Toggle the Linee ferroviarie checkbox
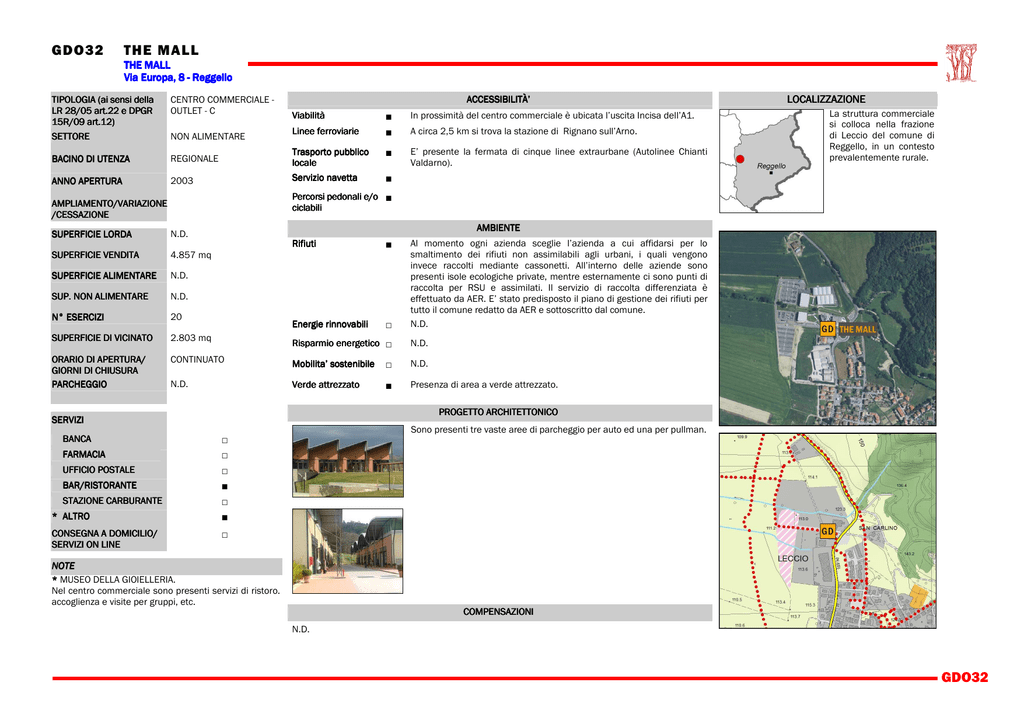1024x724 pixels. tap(389, 133)
